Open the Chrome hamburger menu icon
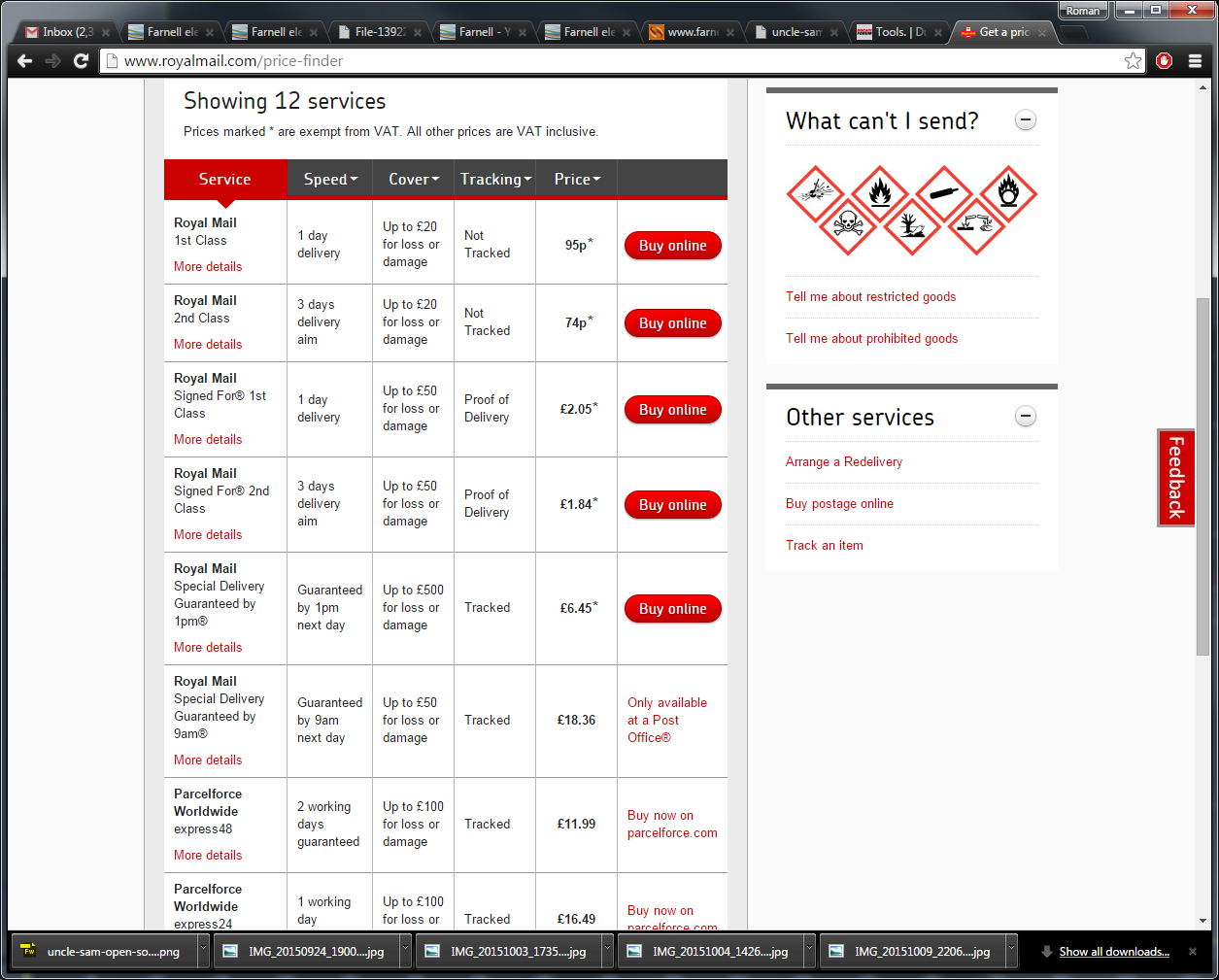This screenshot has width=1219, height=980. point(1195,61)
